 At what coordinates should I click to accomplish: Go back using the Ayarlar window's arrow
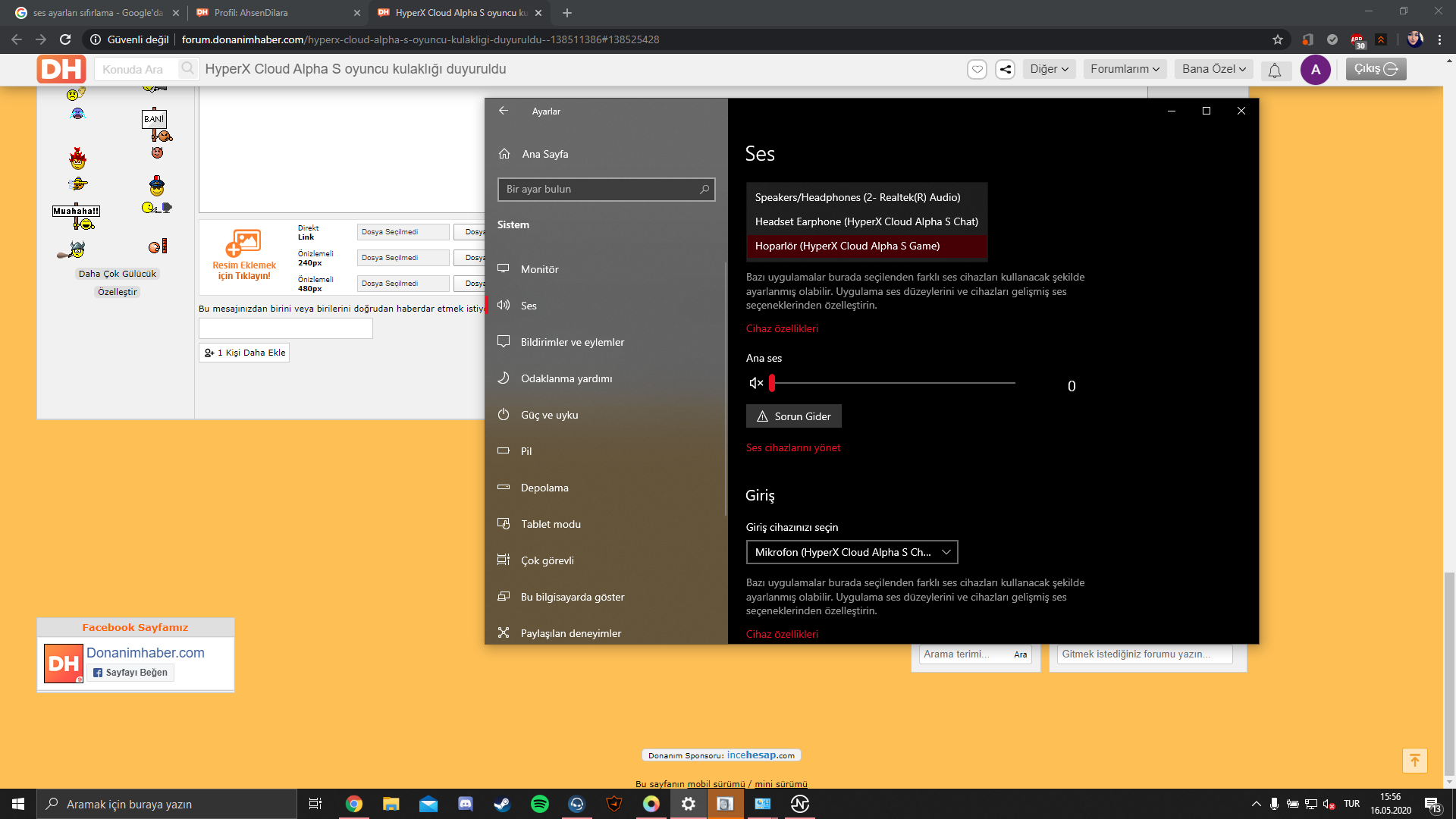504,111
